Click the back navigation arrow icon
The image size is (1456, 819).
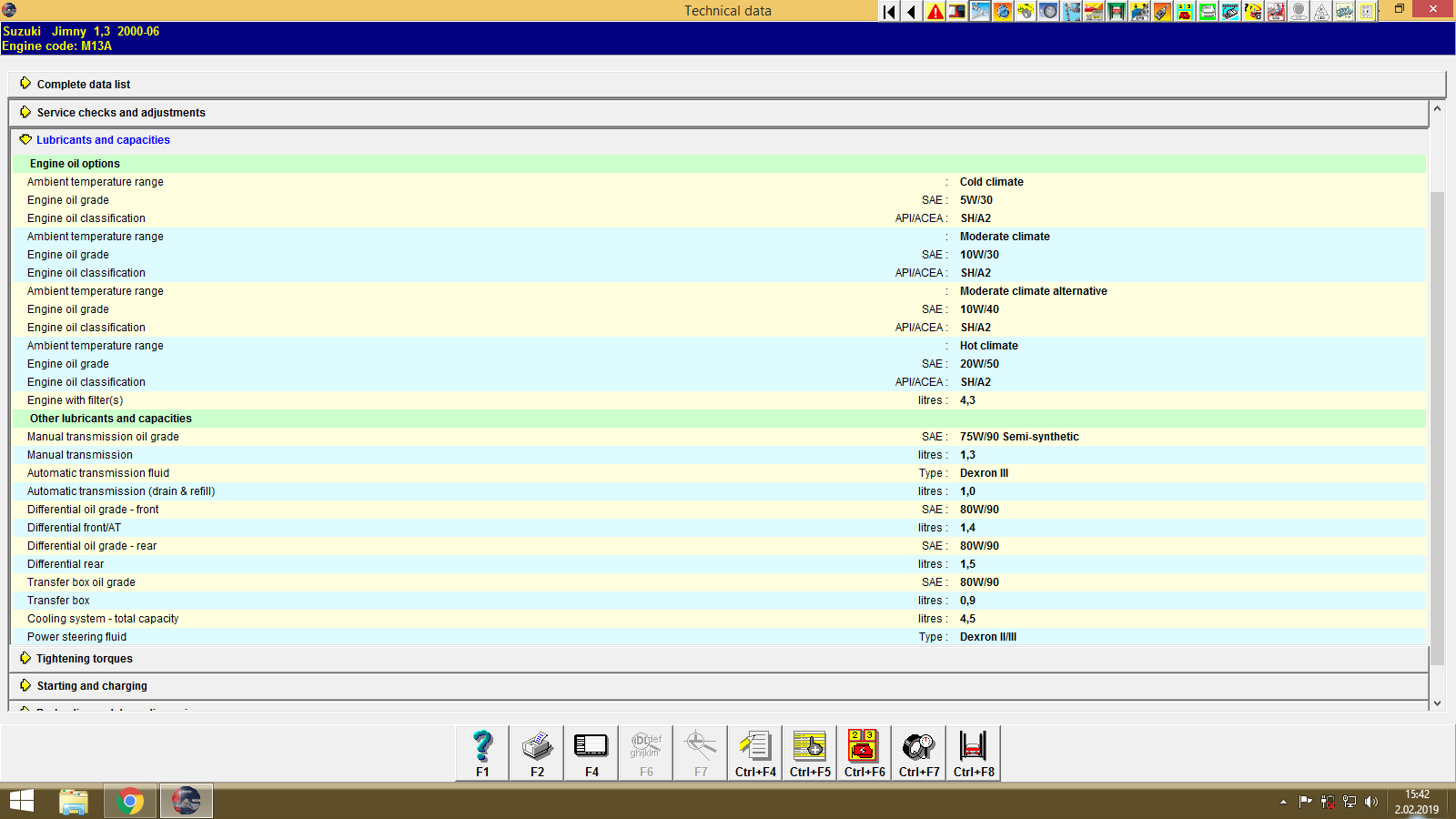coord(910,12)
